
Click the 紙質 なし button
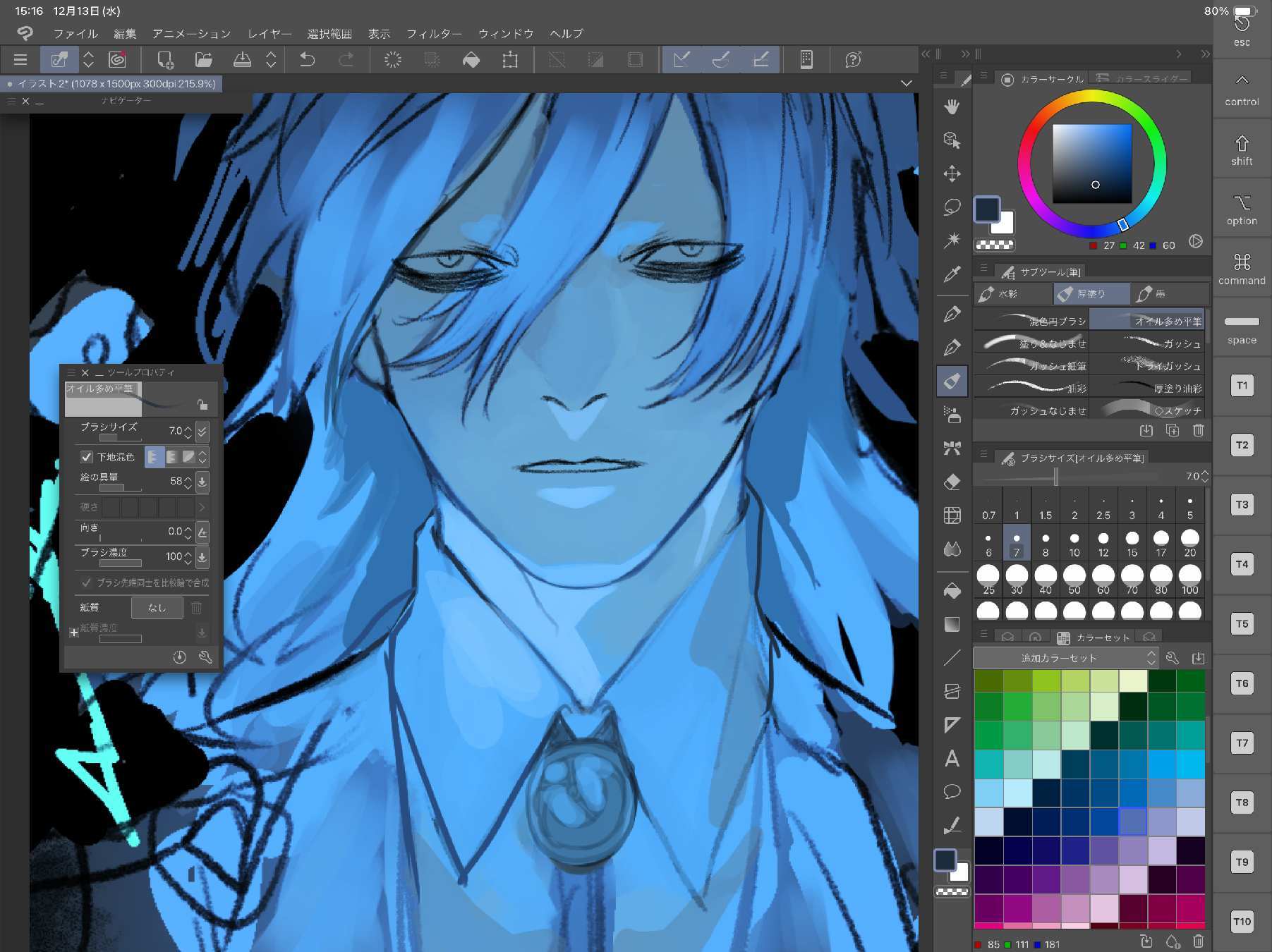pyautogui.click(x=157, y=607)
